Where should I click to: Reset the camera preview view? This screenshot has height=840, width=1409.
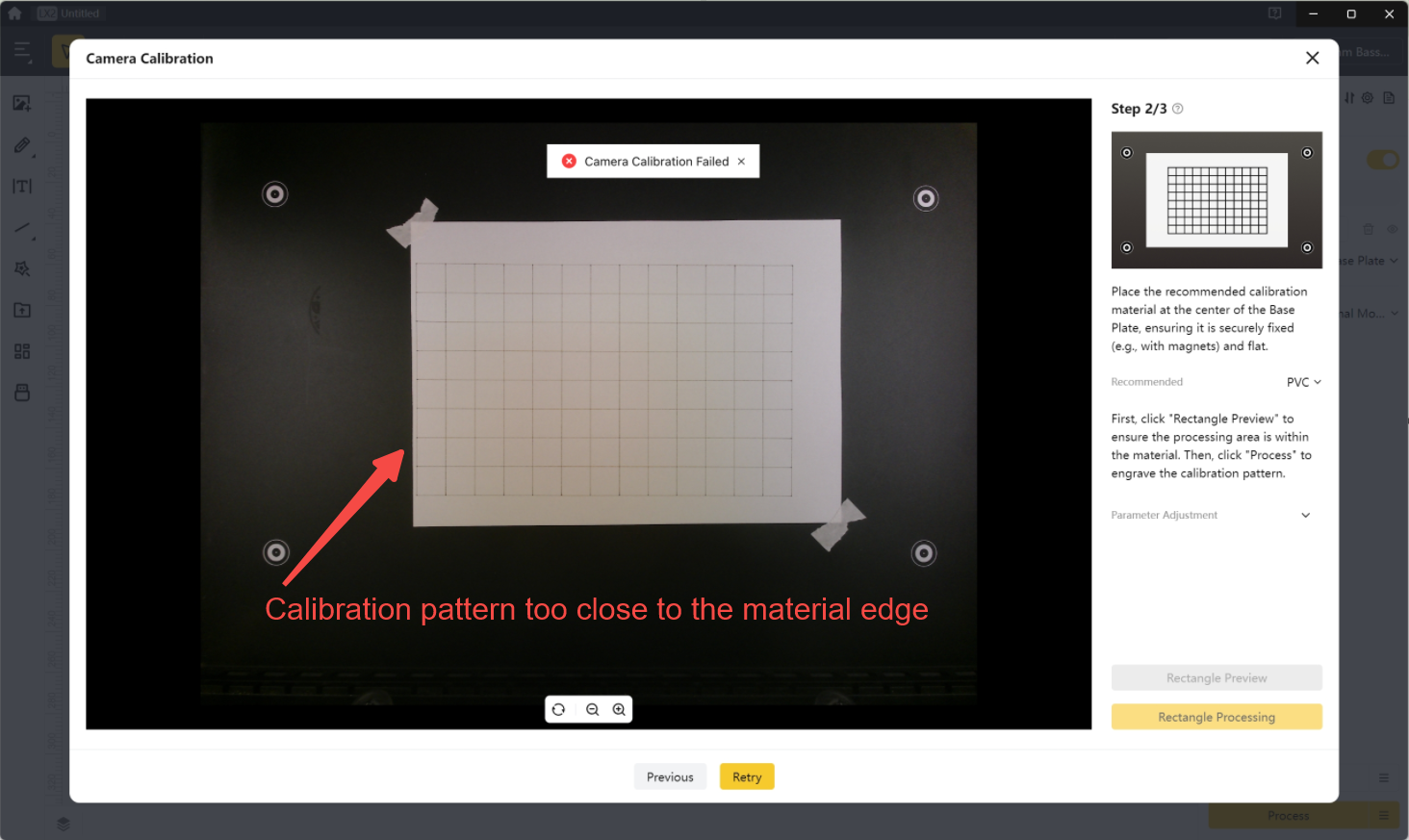(558, 710)
